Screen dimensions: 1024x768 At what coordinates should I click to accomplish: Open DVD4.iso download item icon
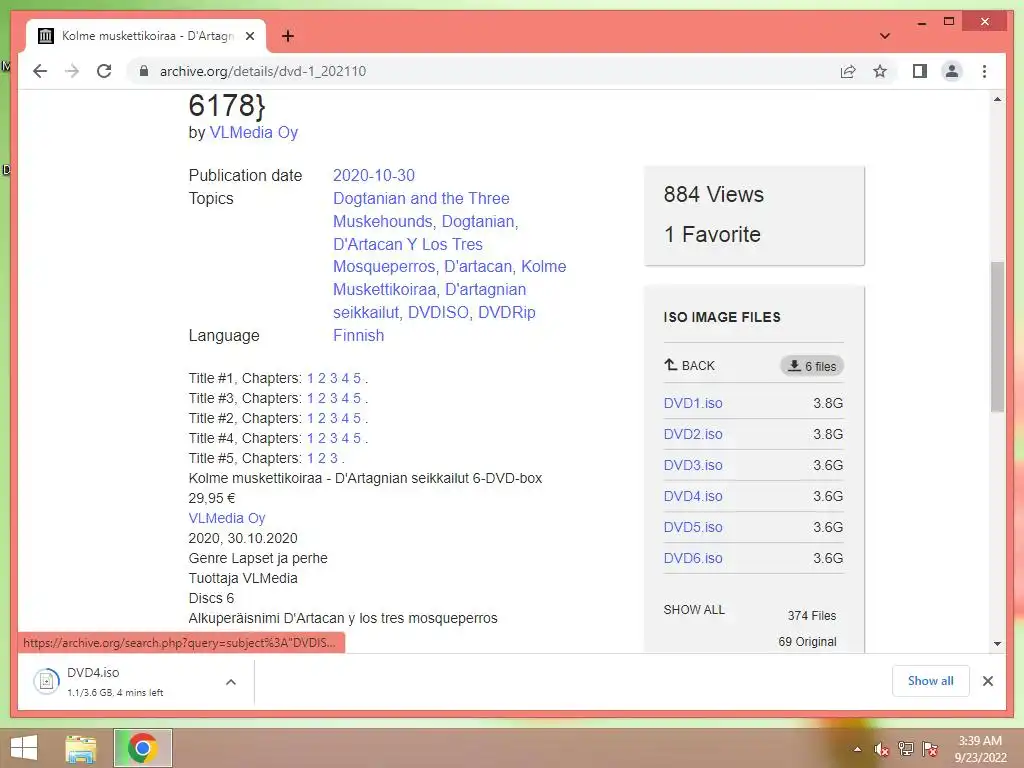46,682
